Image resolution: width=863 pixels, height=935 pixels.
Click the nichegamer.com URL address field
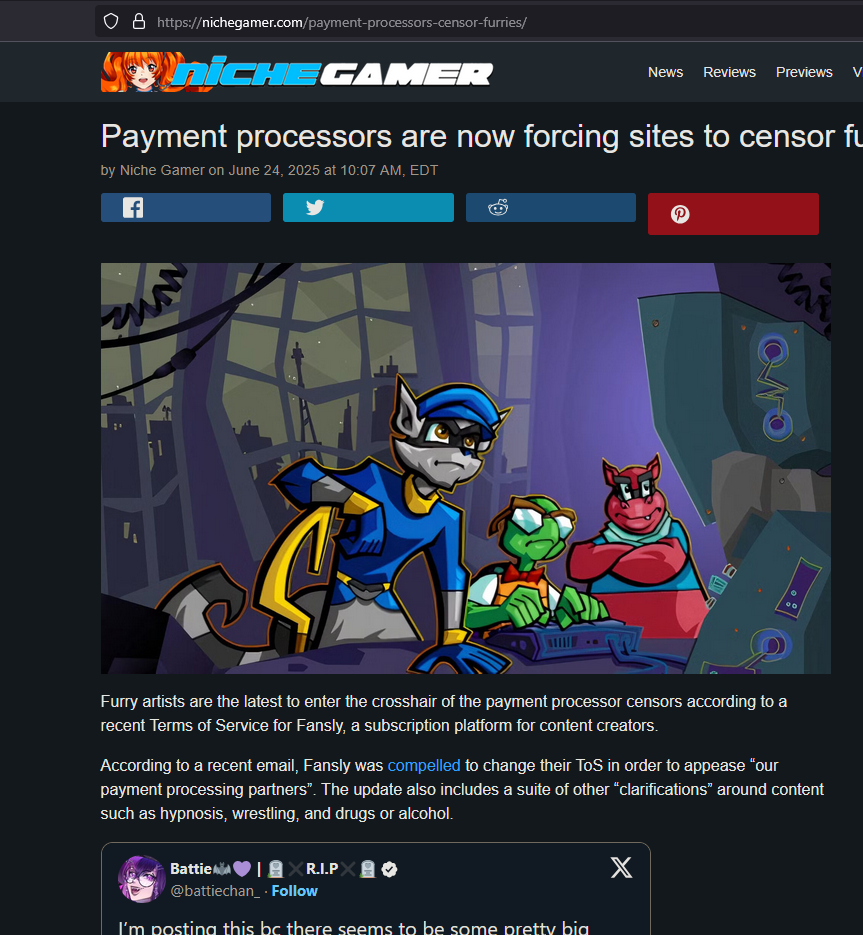pyautogui.click(x=477, y=23)
